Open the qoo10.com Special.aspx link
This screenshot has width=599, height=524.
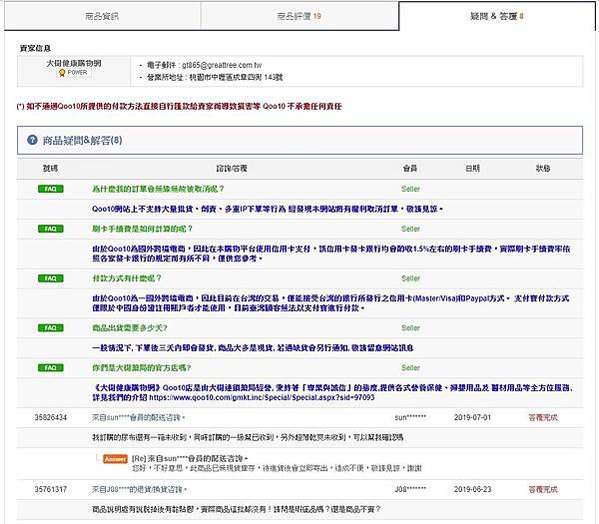pyautogui.click(x=262, y=398)
